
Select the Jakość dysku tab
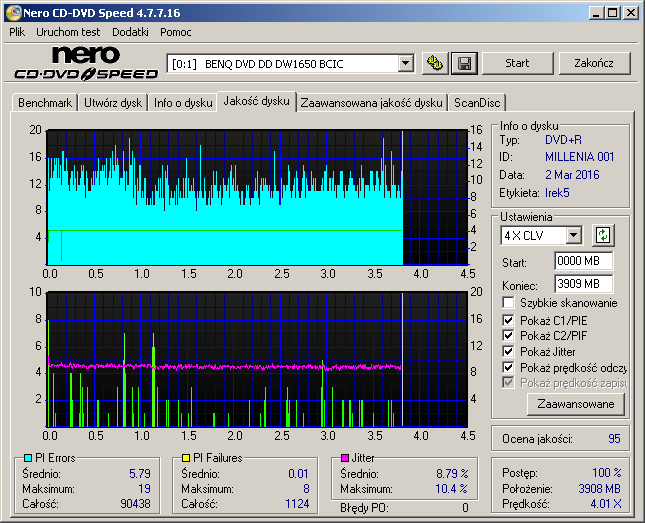256,101
